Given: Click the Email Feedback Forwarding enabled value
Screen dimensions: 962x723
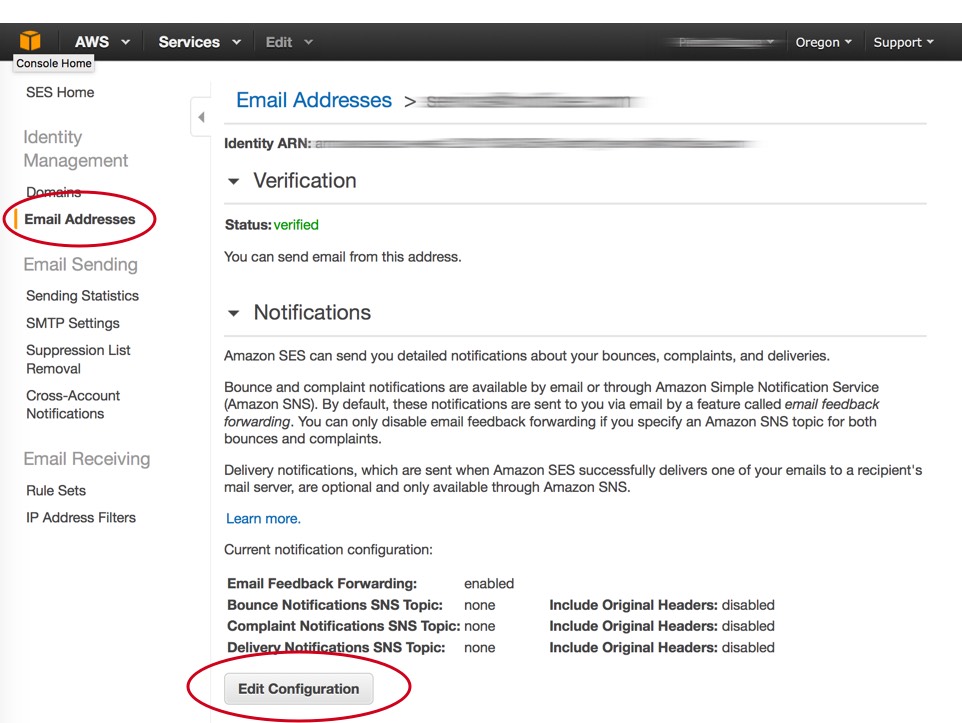Looking at the screenshot, I should click(x=489, y=583).
